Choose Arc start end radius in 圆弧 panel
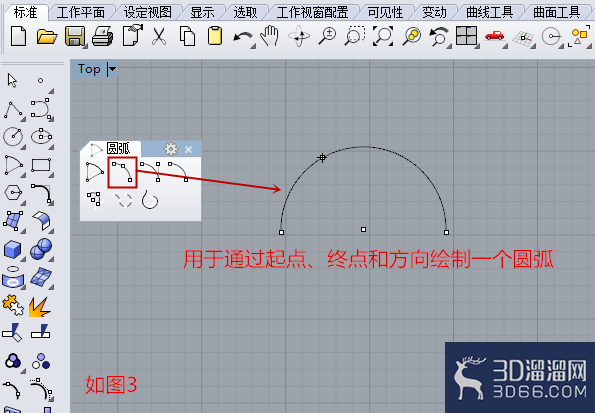Screen dimensions: 595x413 pyautogui.click(x=178, y=172)
